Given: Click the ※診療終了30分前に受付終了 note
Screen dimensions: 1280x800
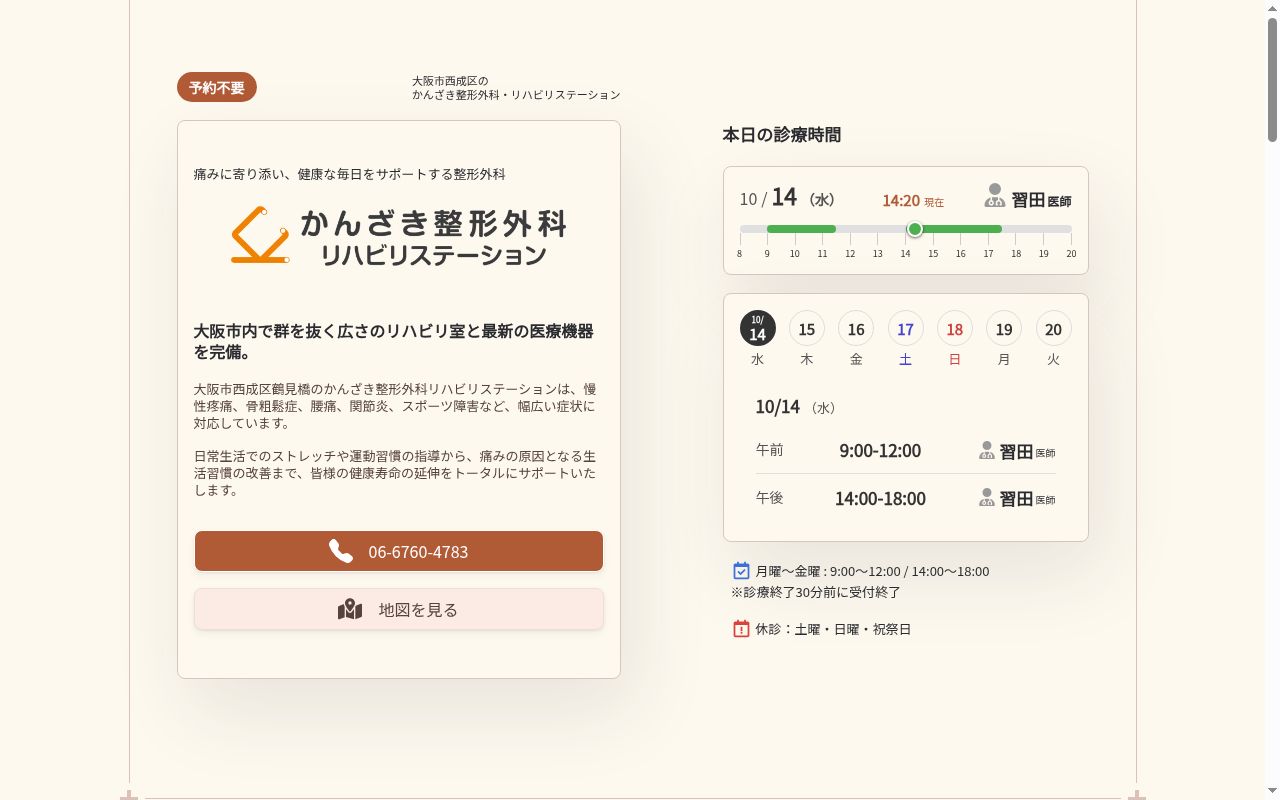Looking at the screenshot, I should 816,592.
